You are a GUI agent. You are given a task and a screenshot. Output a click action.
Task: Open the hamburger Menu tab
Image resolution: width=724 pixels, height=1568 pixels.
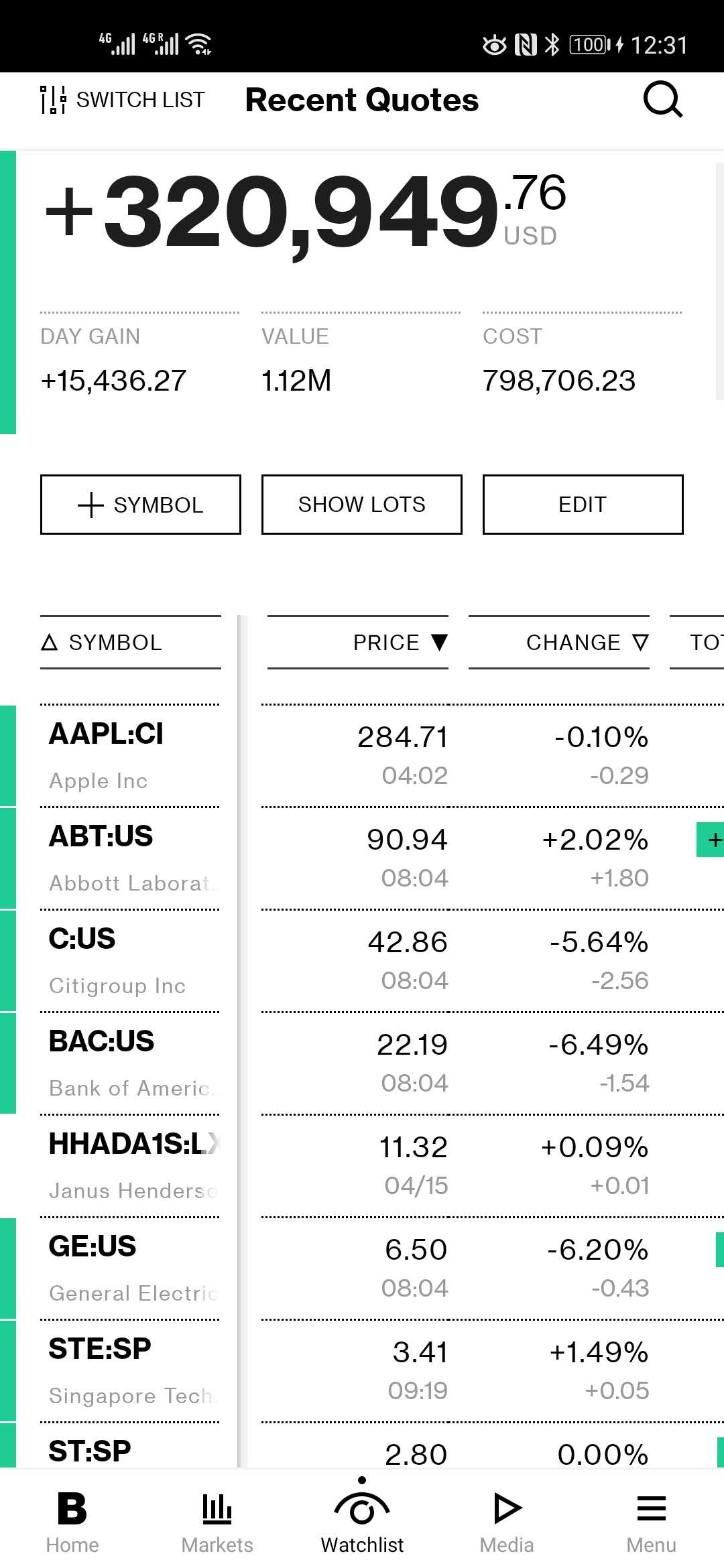click(651, 1521)
